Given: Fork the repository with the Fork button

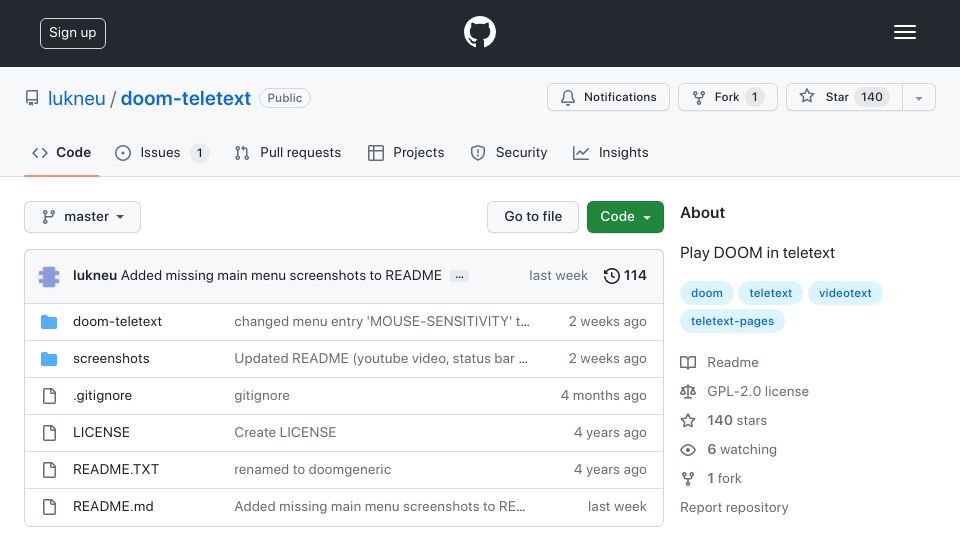Looking at the screenshot, I should pyautogui.click(x=727, y=97).
